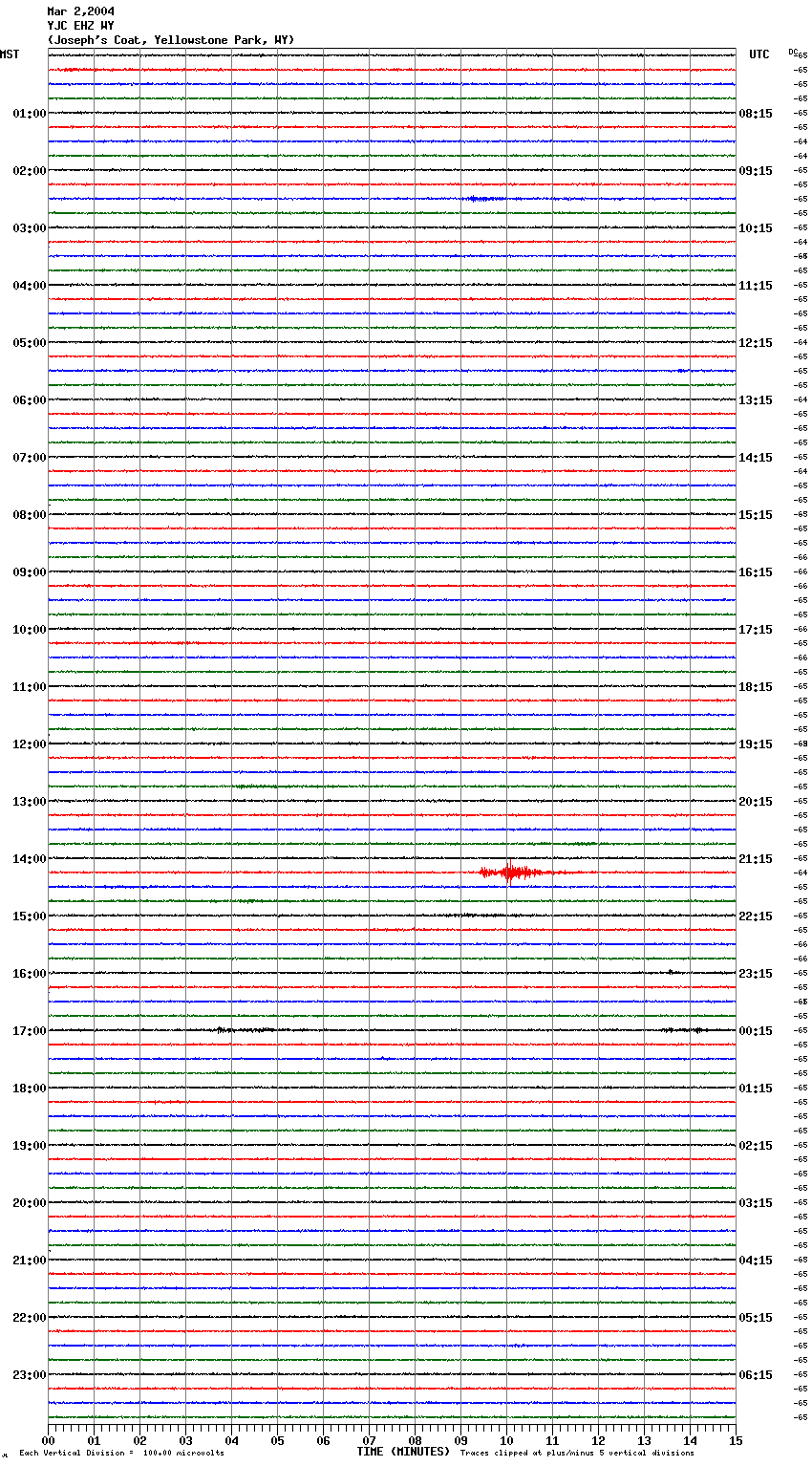Screen dimensions: 812x1466
Task: Click the "05" minute tick label
Action: pyautogui.click(x=277, y=1440)
